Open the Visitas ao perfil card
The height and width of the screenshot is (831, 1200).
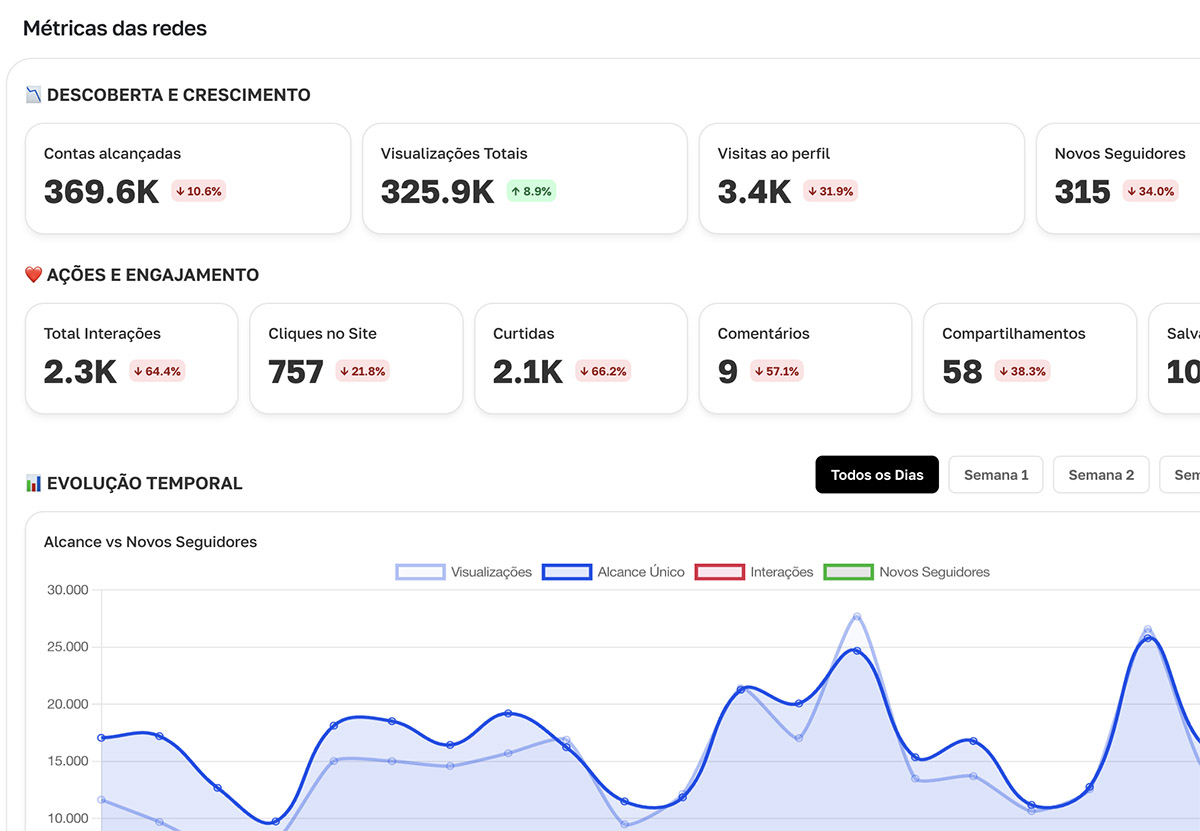(x=862, y=179)
